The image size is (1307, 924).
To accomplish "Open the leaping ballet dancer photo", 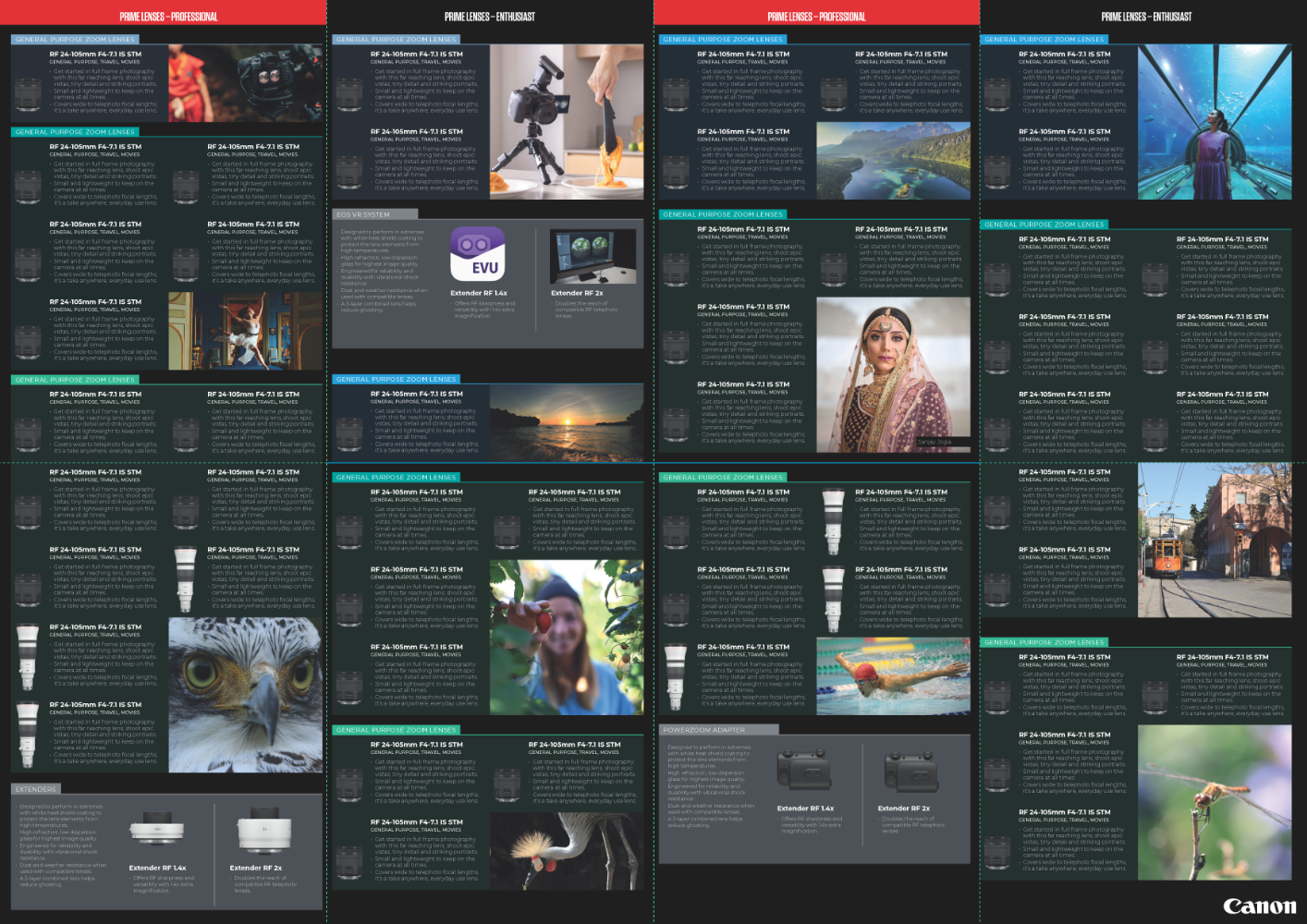I will (x=246, y=331).
